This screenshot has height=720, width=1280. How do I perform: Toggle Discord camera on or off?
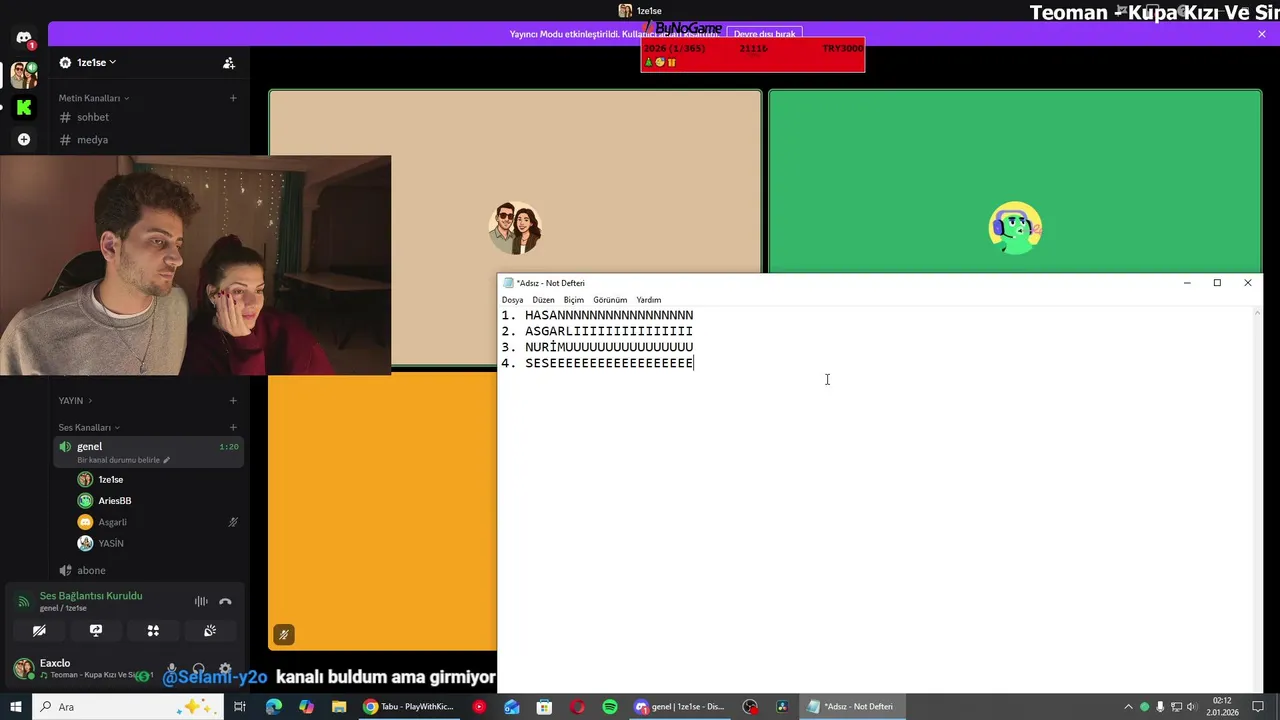(39, 631)
